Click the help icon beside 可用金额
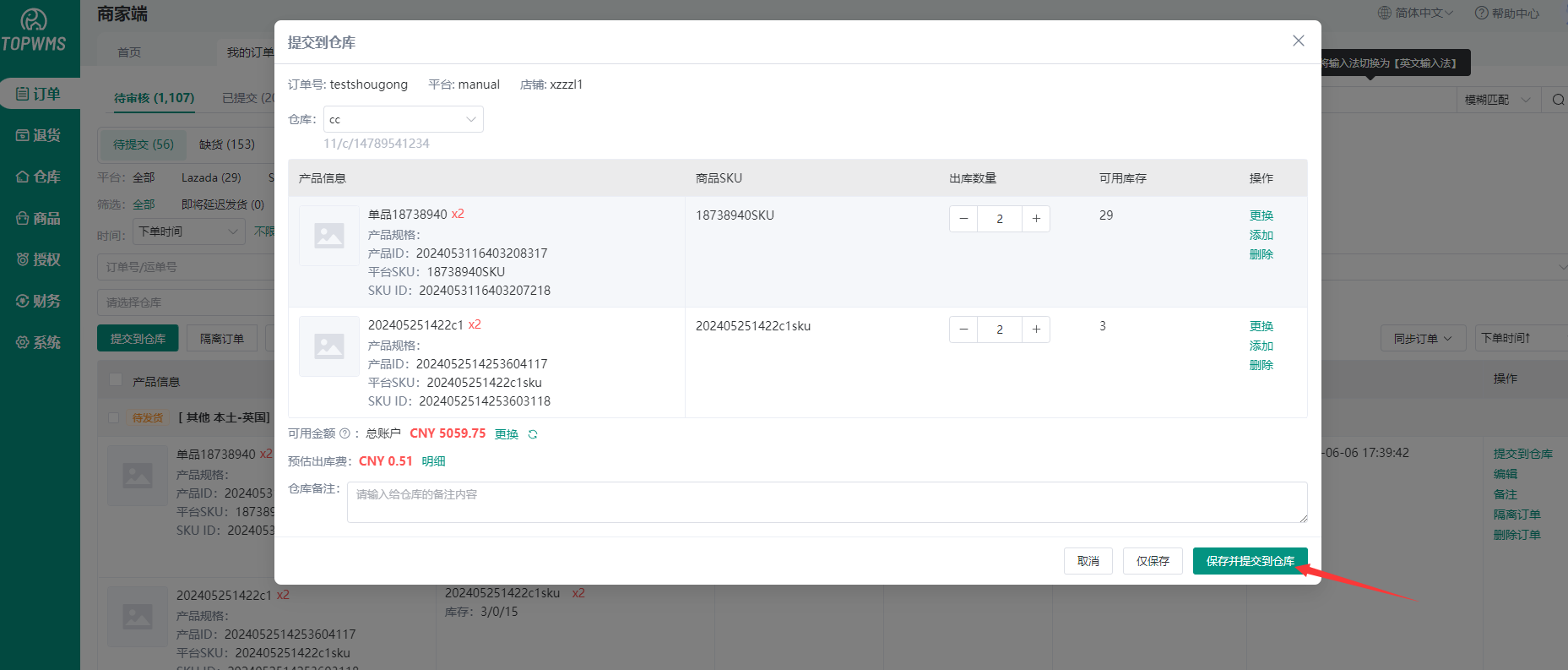Viewport: 1568px width, 670px height. pos(345,433)
